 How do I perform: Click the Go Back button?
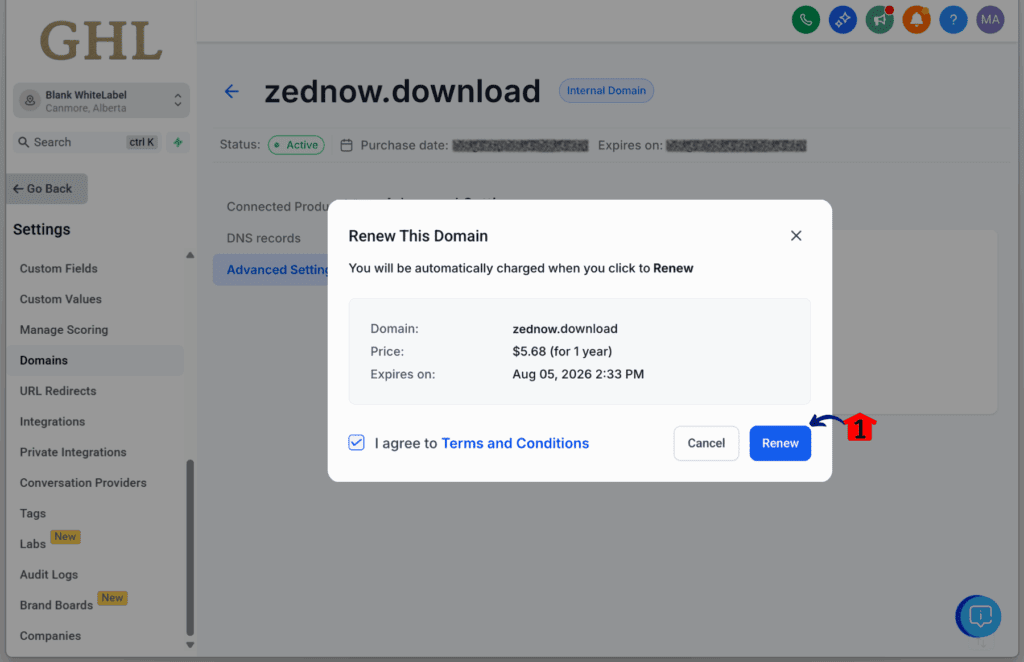pos(46,189)
